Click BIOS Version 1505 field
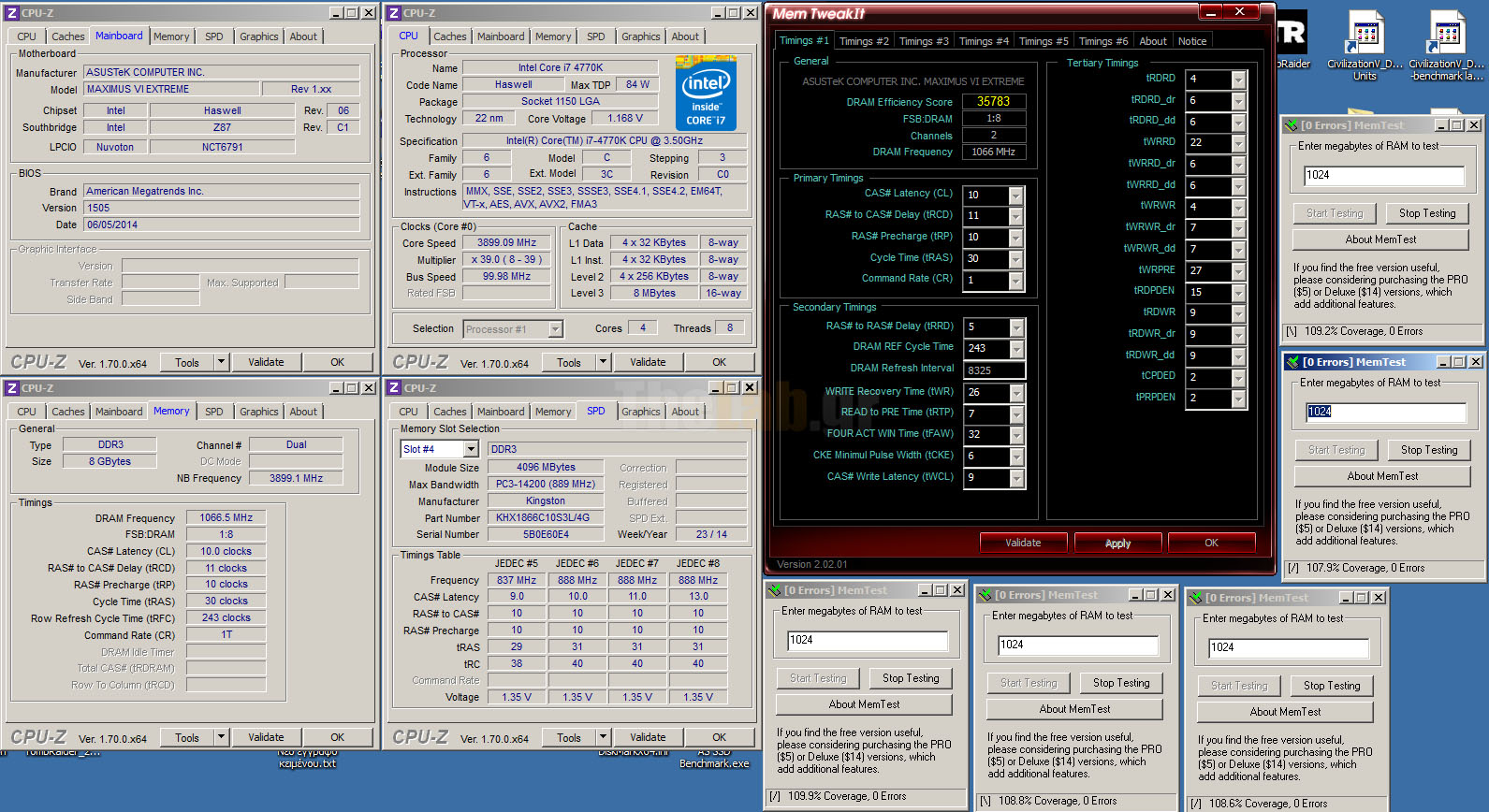This screenshot has height=812, width=1489. (x=221, y=208)
